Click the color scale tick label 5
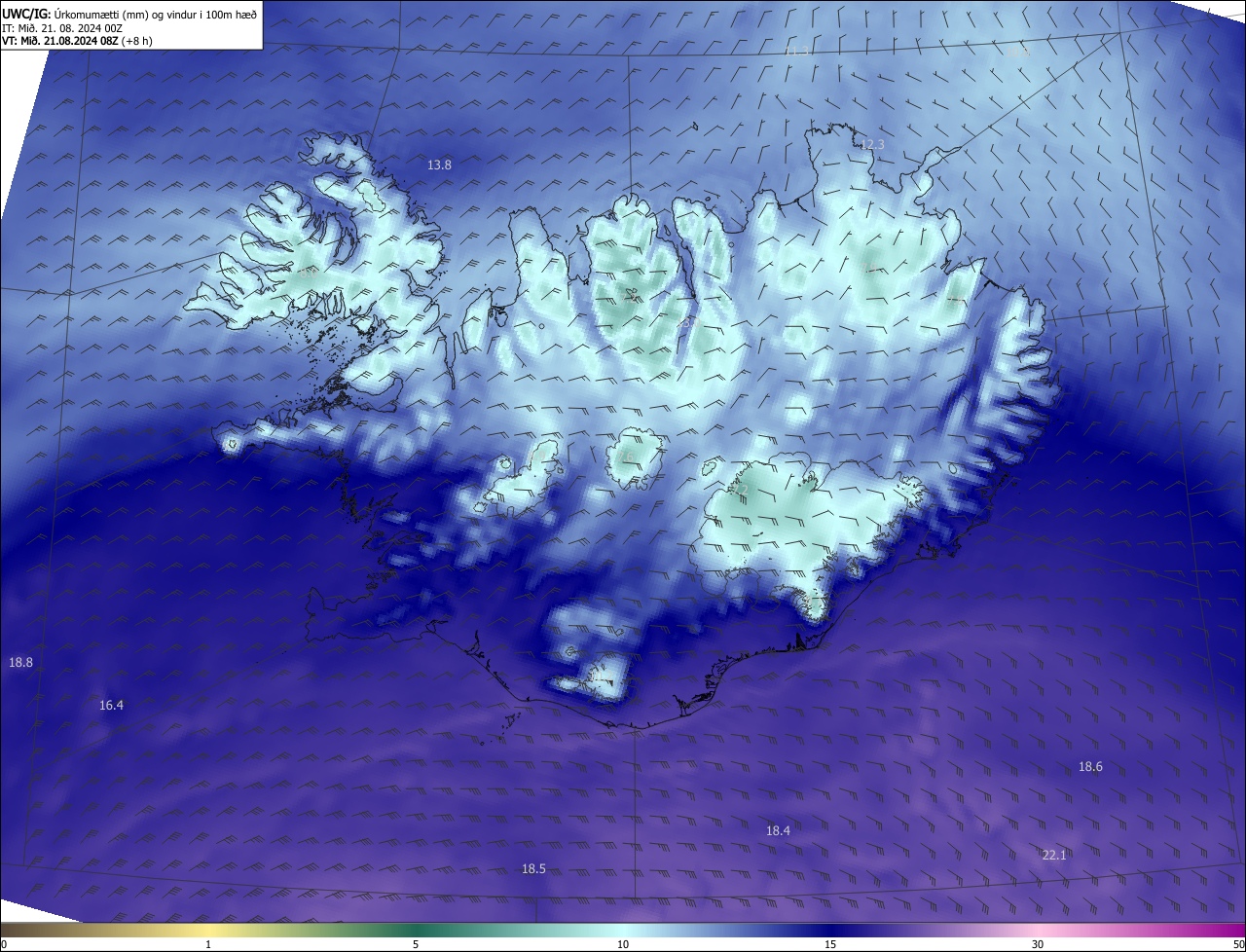This screenshot has width=1246, height=952. 416,944
